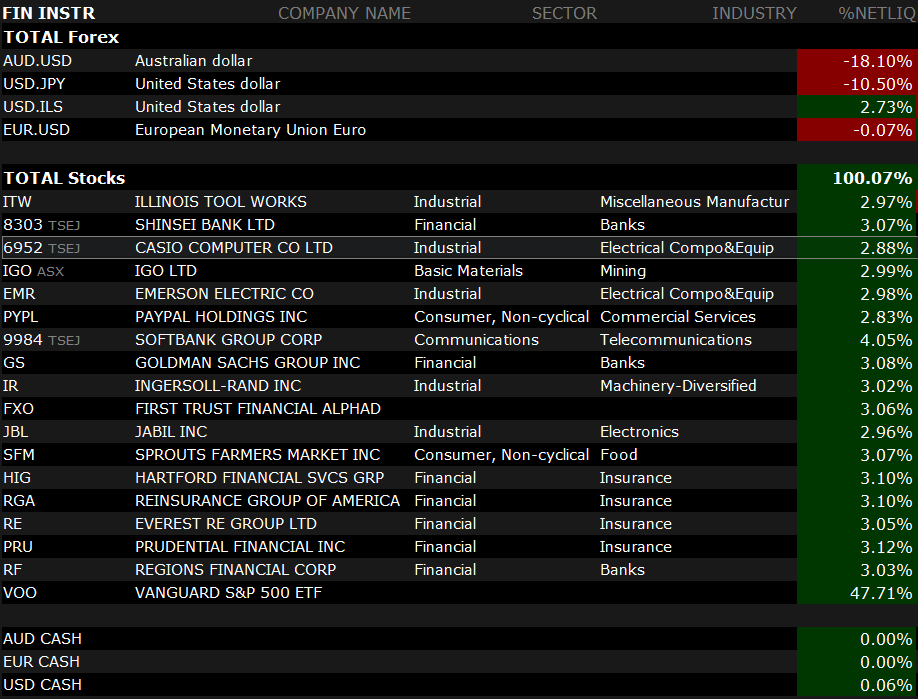The image size is (918, 699).
Task: Click VANGUARD S&P 500 ETF name
Action: [228, 592]
